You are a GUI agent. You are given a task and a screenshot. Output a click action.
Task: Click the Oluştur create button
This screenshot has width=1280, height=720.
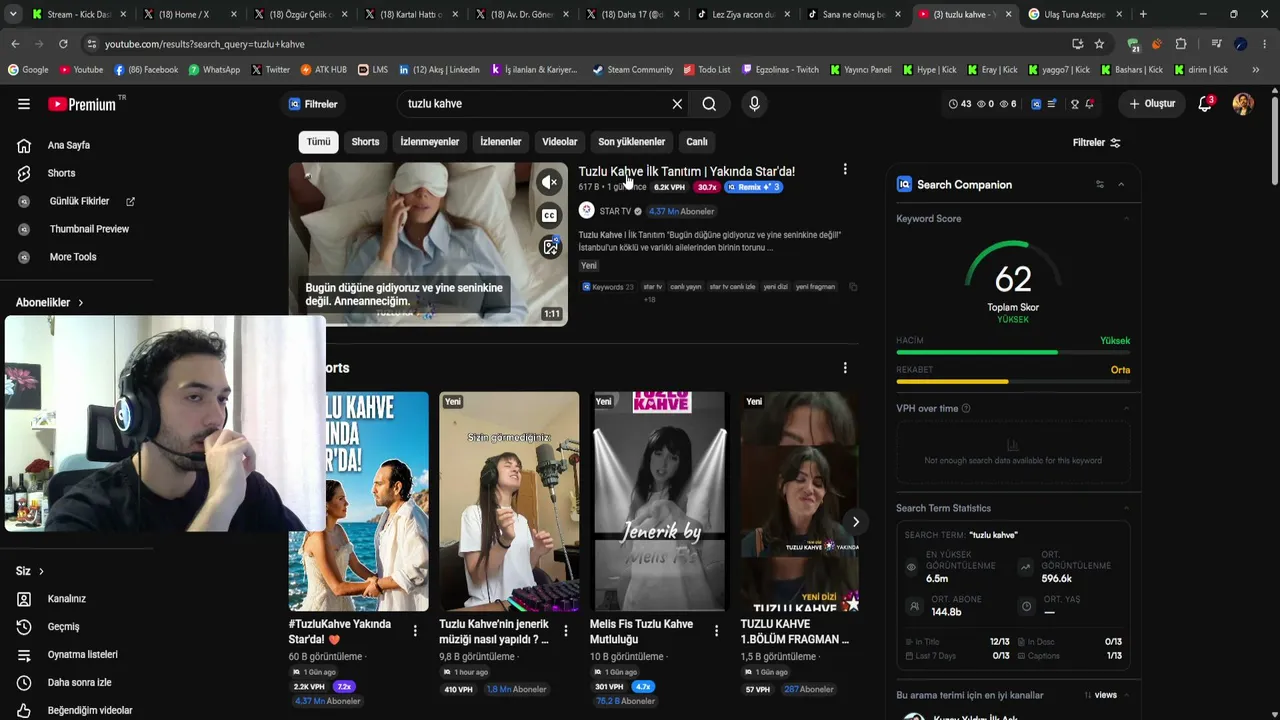[x=1152, y=104]
